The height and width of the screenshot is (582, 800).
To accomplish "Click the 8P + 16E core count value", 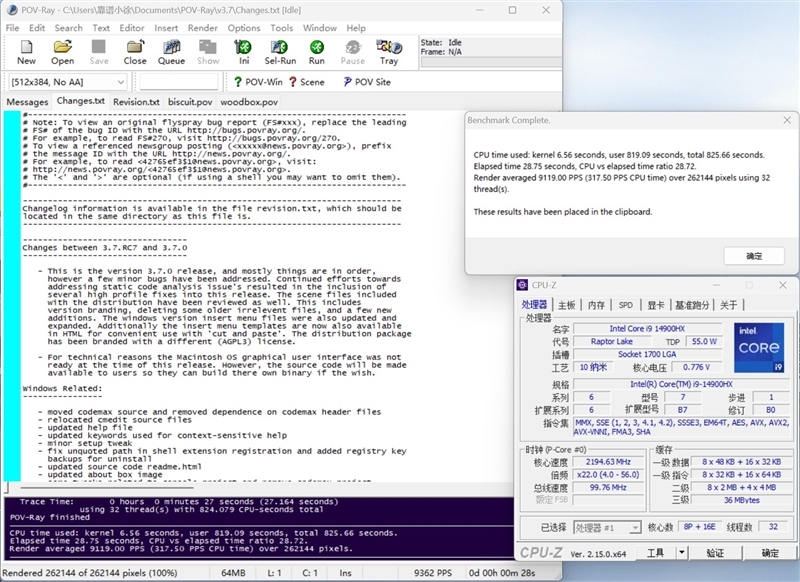I will [699, 526].
